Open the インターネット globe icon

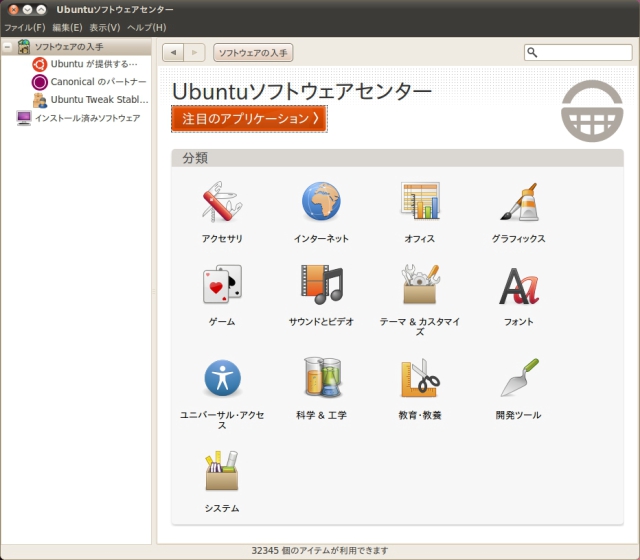(x=321, y=201)
